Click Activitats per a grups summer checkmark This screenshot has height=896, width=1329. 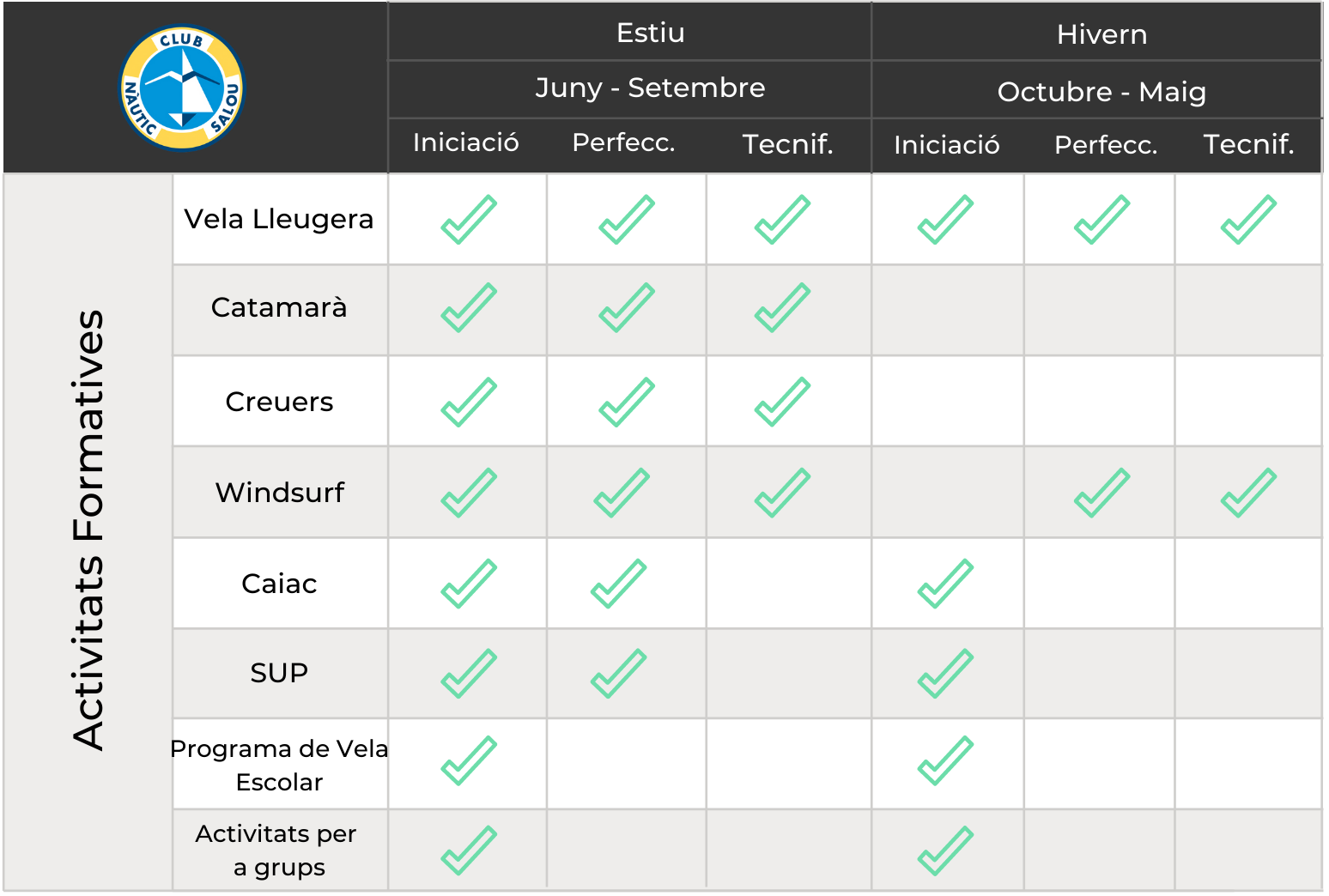pyautogui.click(x=469, y=851)
